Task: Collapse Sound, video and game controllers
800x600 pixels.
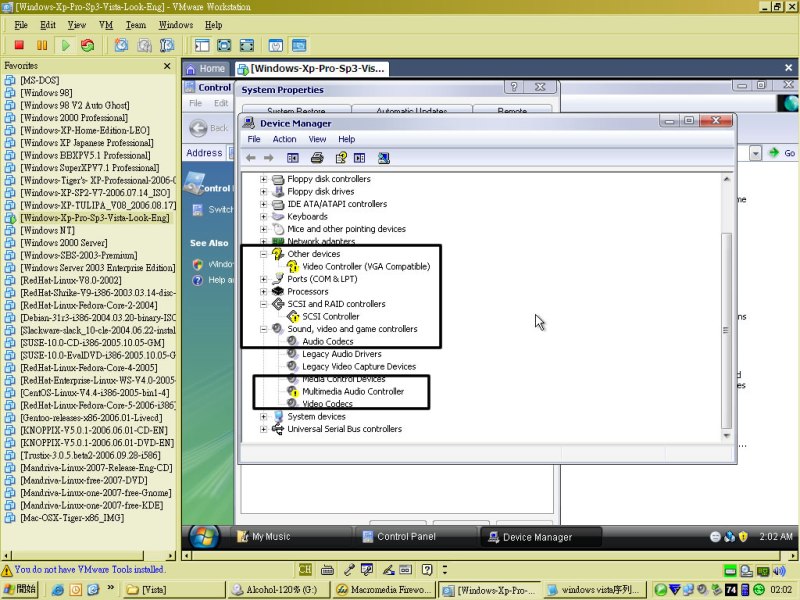Action: coord(263,329)
